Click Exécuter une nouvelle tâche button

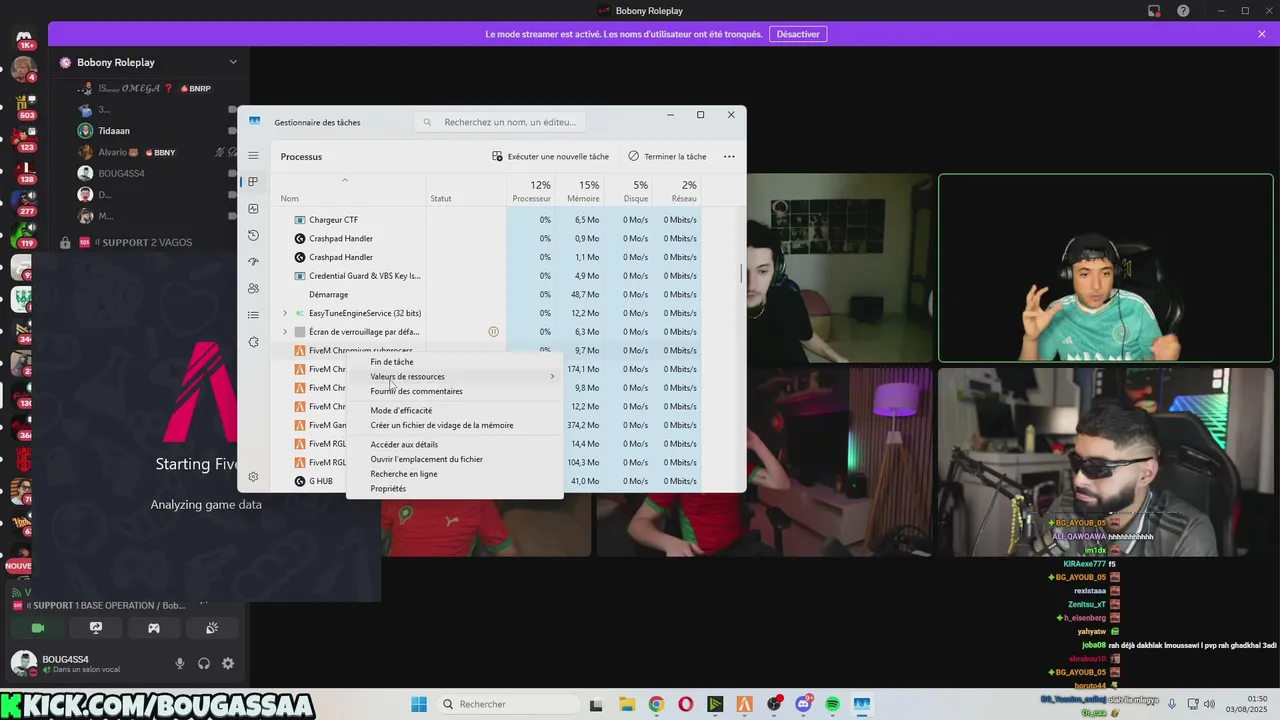point(550,156)
